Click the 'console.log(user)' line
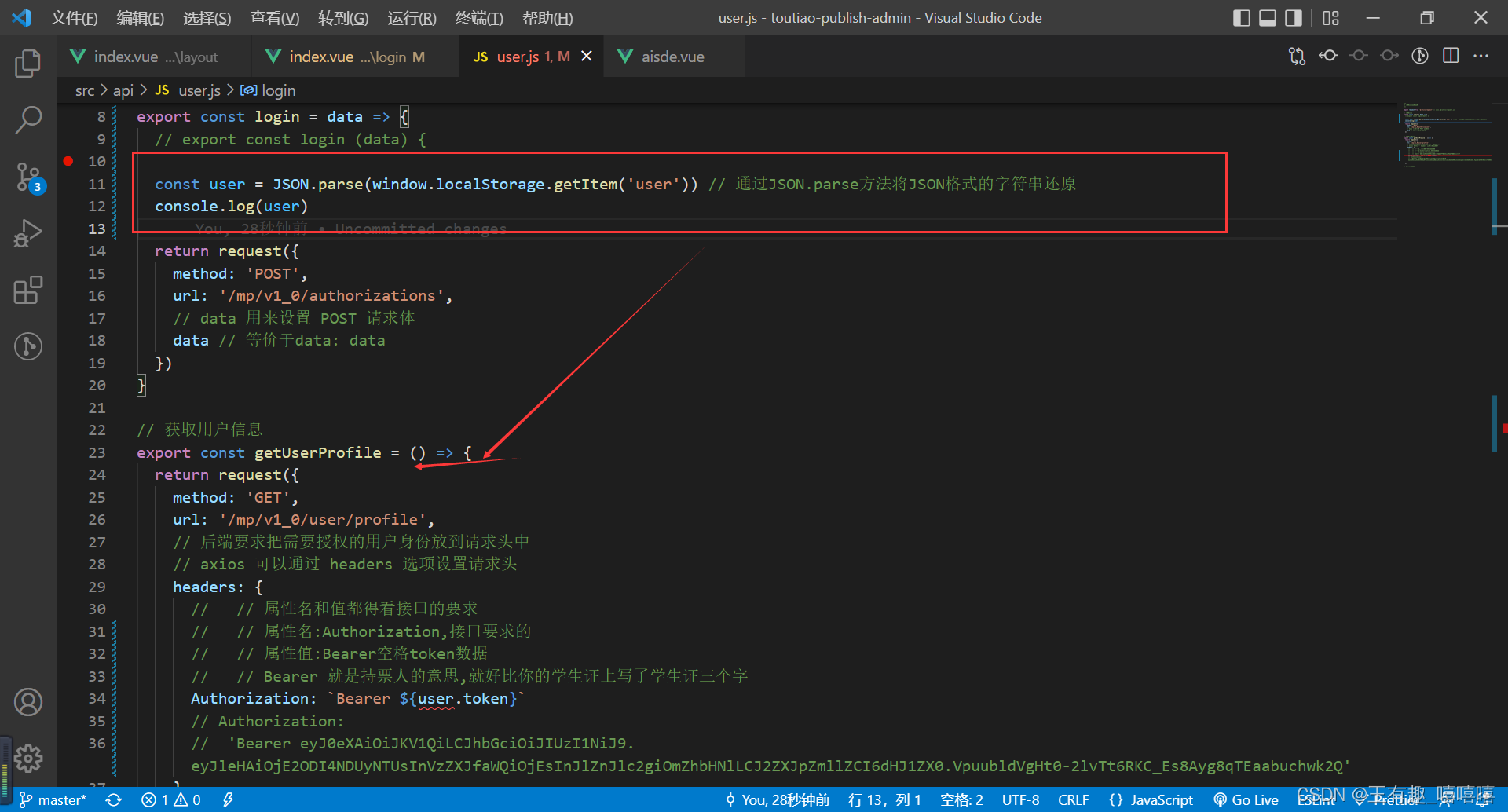The width and height of the screenshot is (1508, 812). tap(231, 206)
